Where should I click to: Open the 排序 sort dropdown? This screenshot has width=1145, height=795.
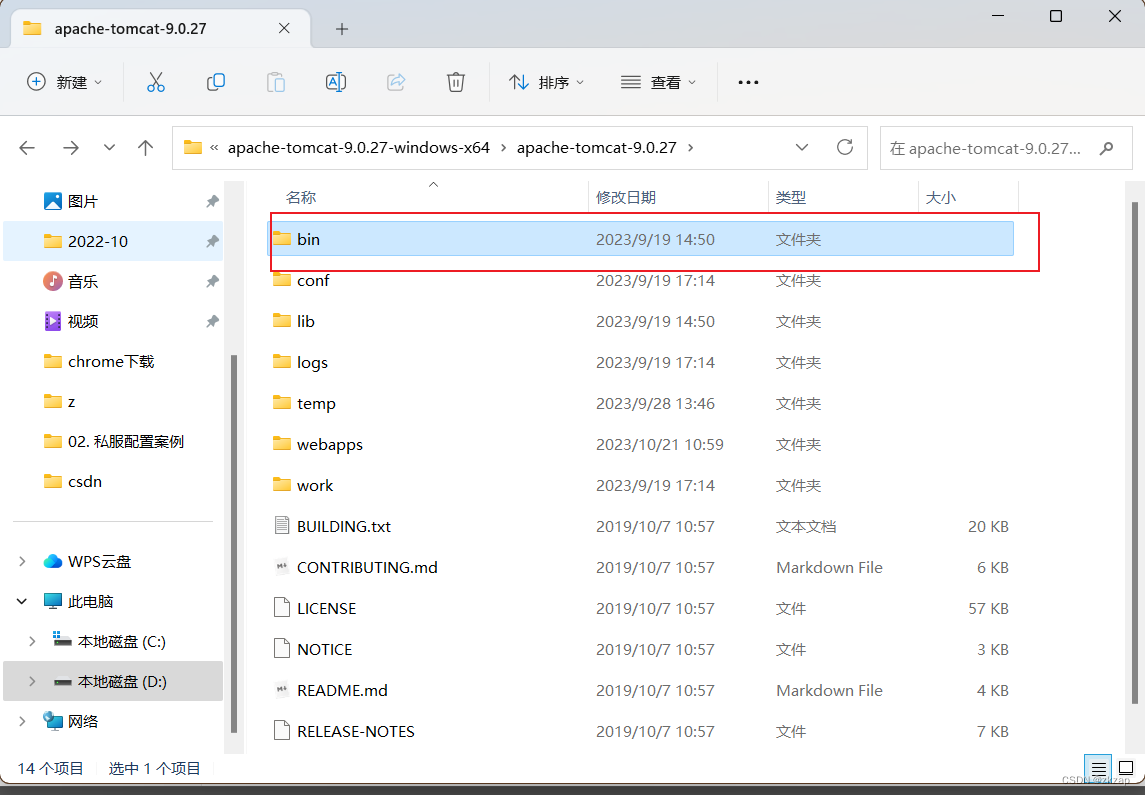pos(546,82)
